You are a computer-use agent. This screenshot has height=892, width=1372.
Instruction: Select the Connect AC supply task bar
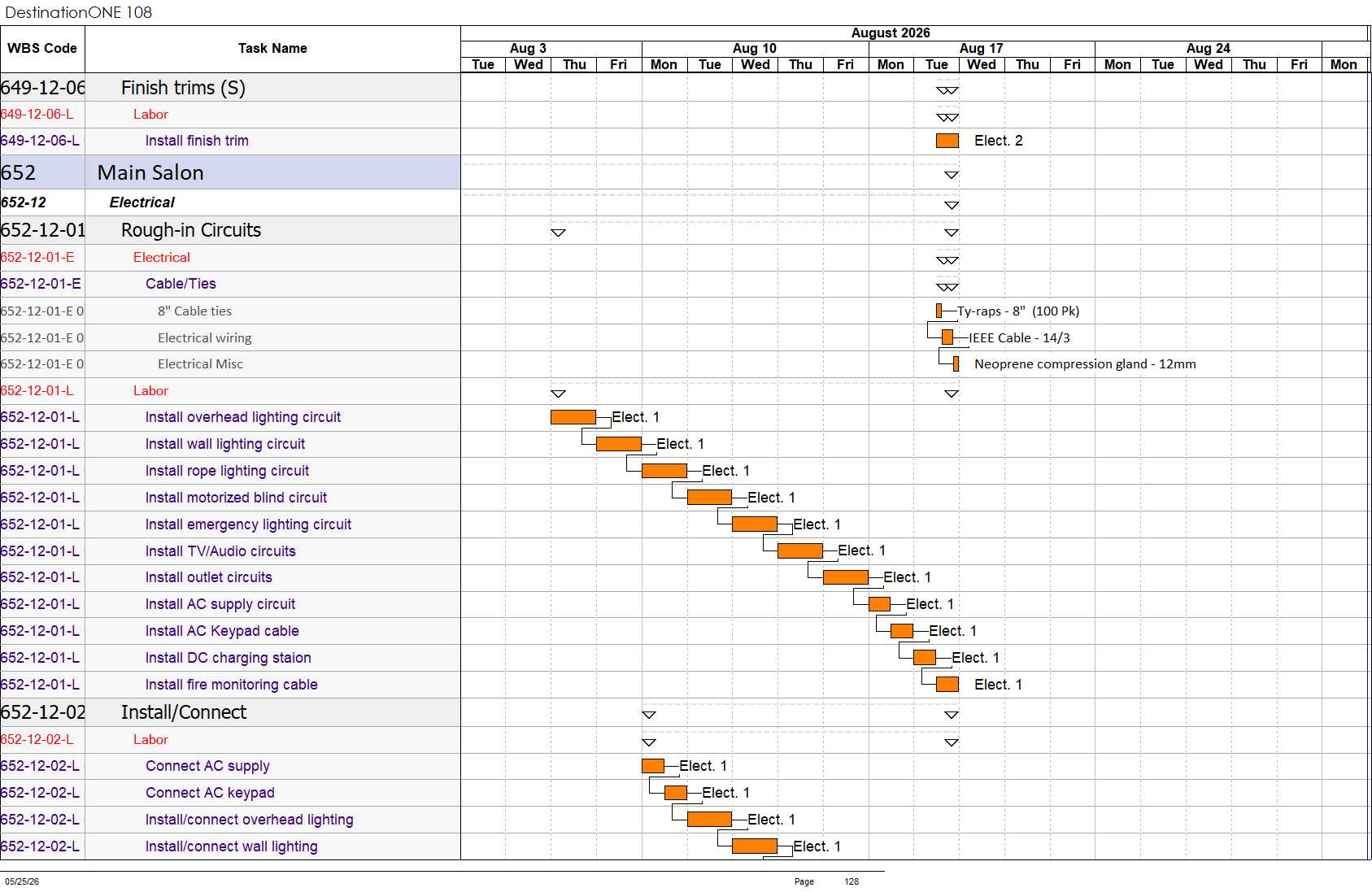[x=653, y=766]
